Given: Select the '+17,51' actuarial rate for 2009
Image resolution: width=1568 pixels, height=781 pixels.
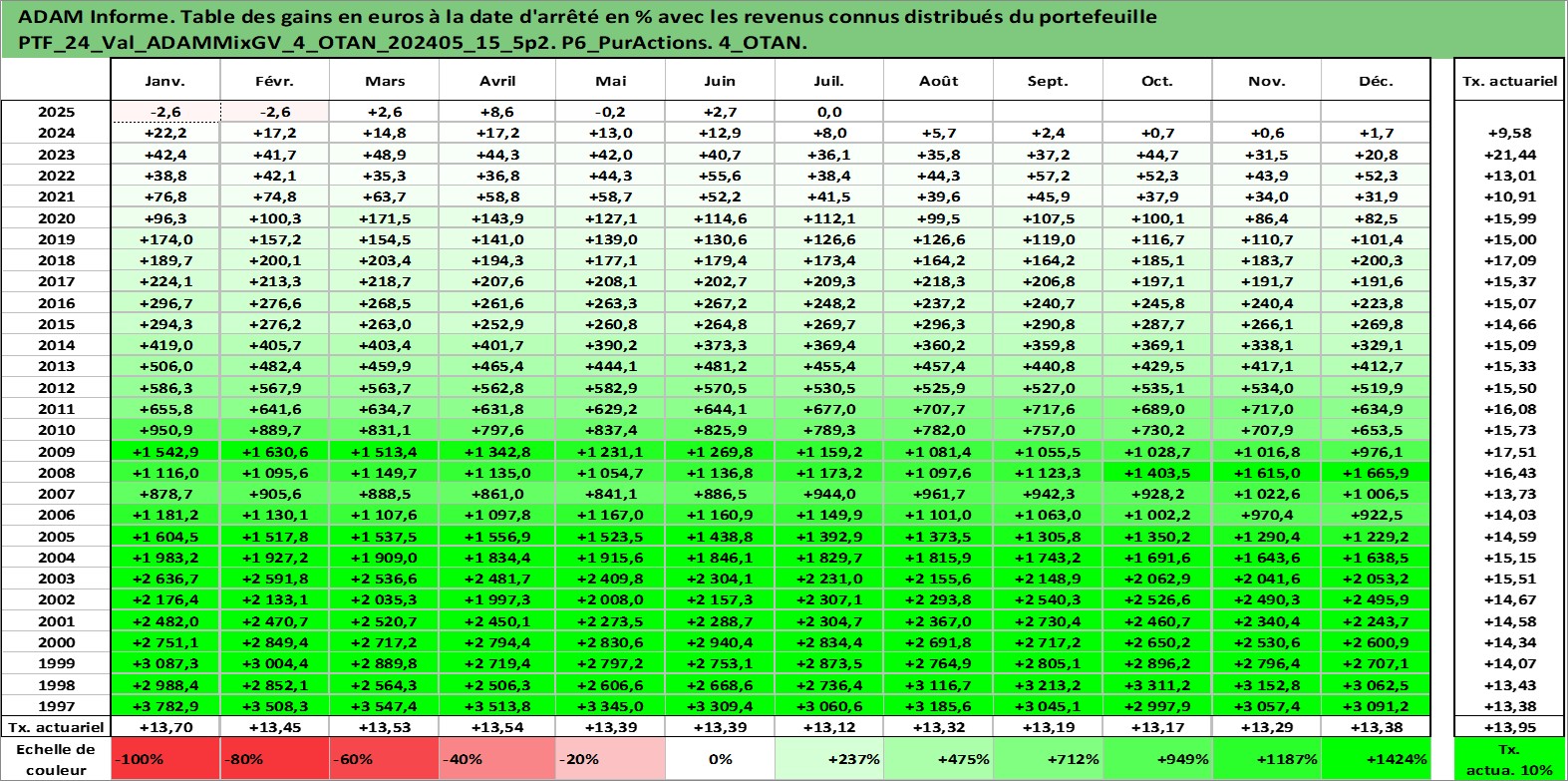Looking at the screenshot, I should (1509, 451).
